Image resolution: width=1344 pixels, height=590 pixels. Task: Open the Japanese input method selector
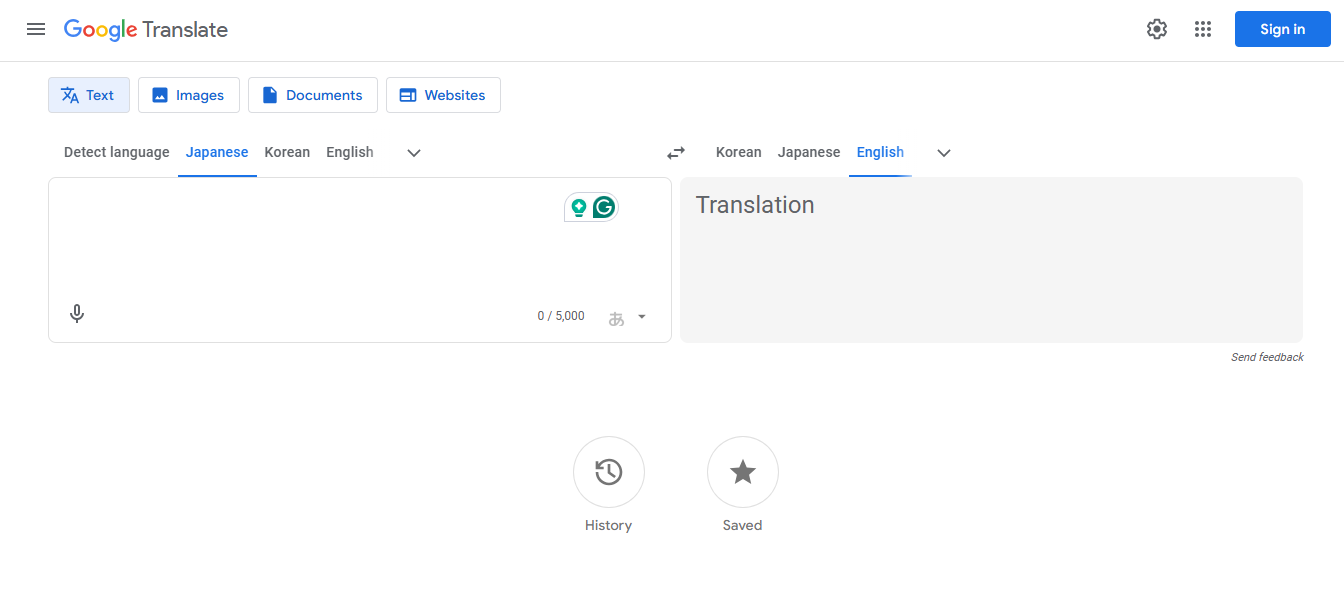click(x=627, y=315)
